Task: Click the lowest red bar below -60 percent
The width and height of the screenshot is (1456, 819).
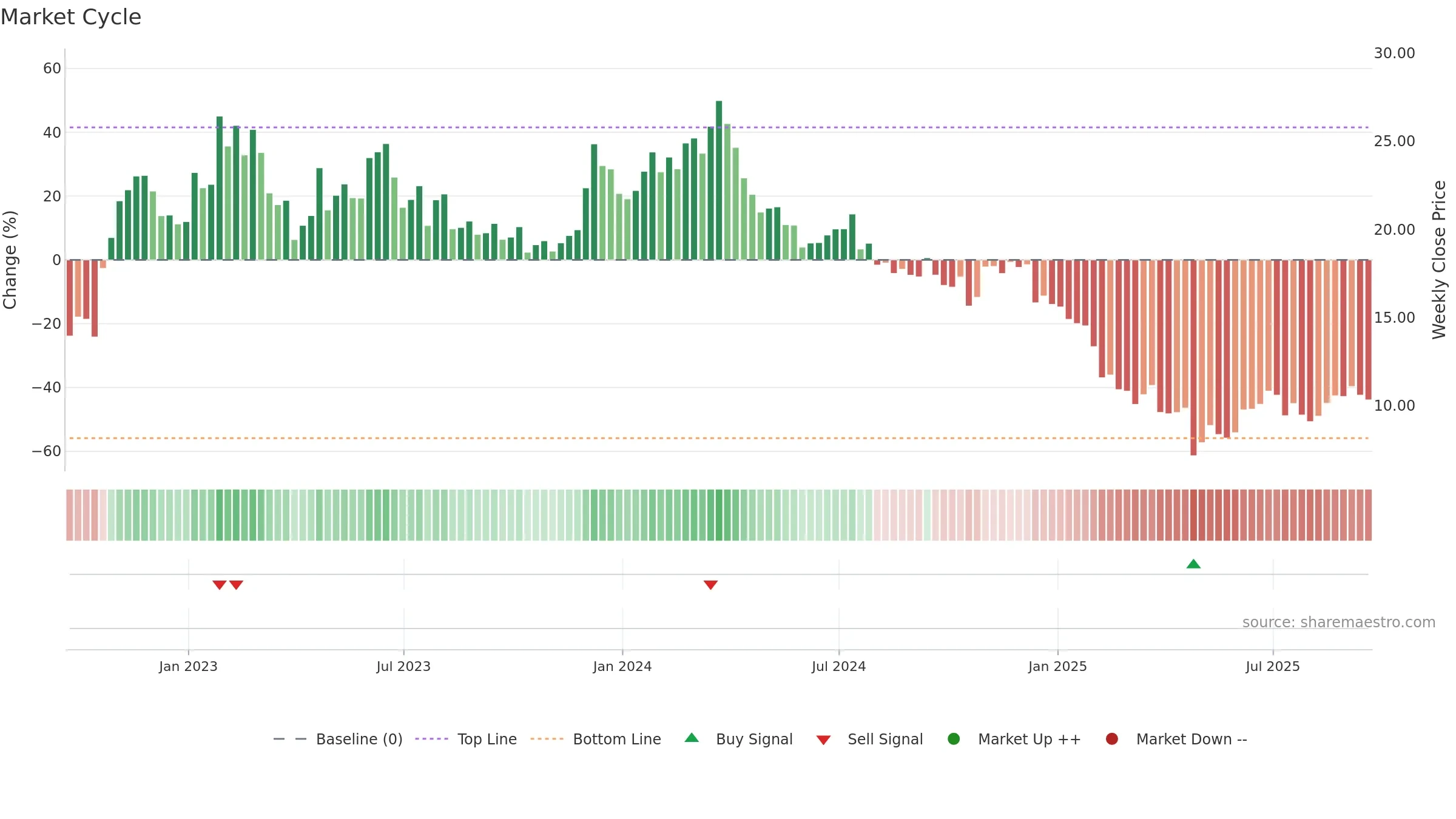Action: [x=1193, y=358]
